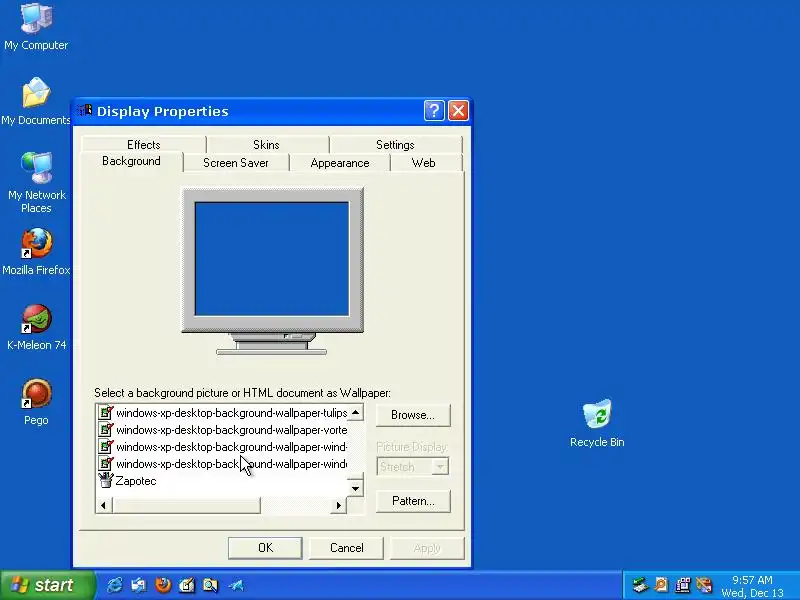This screenshot has height=600, width=800.
Task: Click the magnifier folder quick launch icon
Action: tap(210, 585)
